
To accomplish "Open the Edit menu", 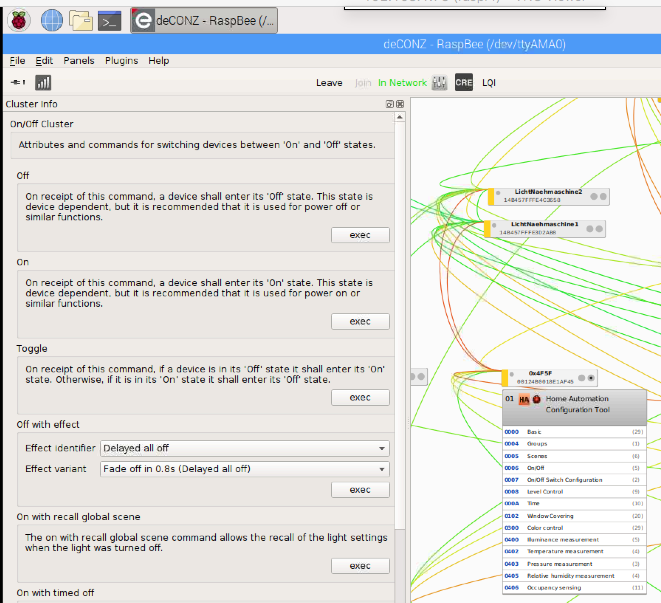I will click(x=44, y=61).
